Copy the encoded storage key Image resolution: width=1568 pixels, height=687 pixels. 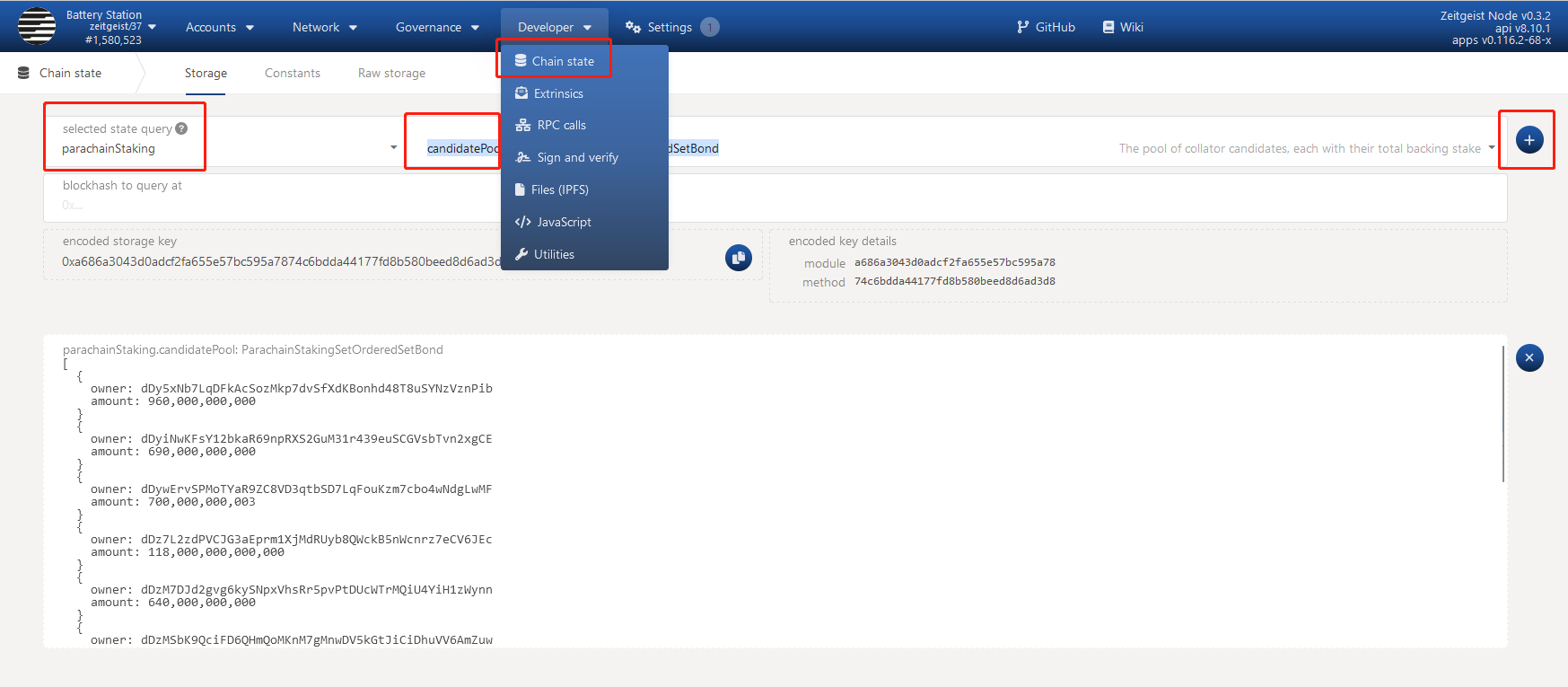tap(738, 259)
